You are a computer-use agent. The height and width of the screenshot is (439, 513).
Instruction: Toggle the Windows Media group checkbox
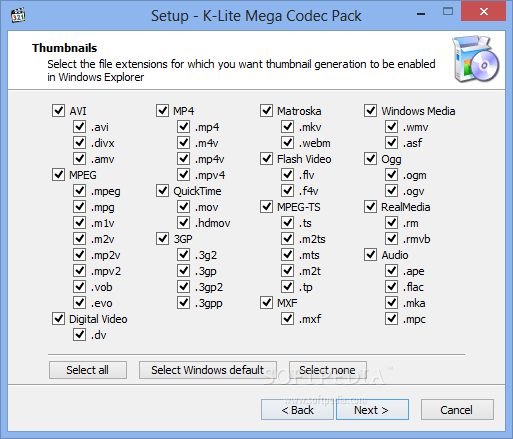(370, 110)
